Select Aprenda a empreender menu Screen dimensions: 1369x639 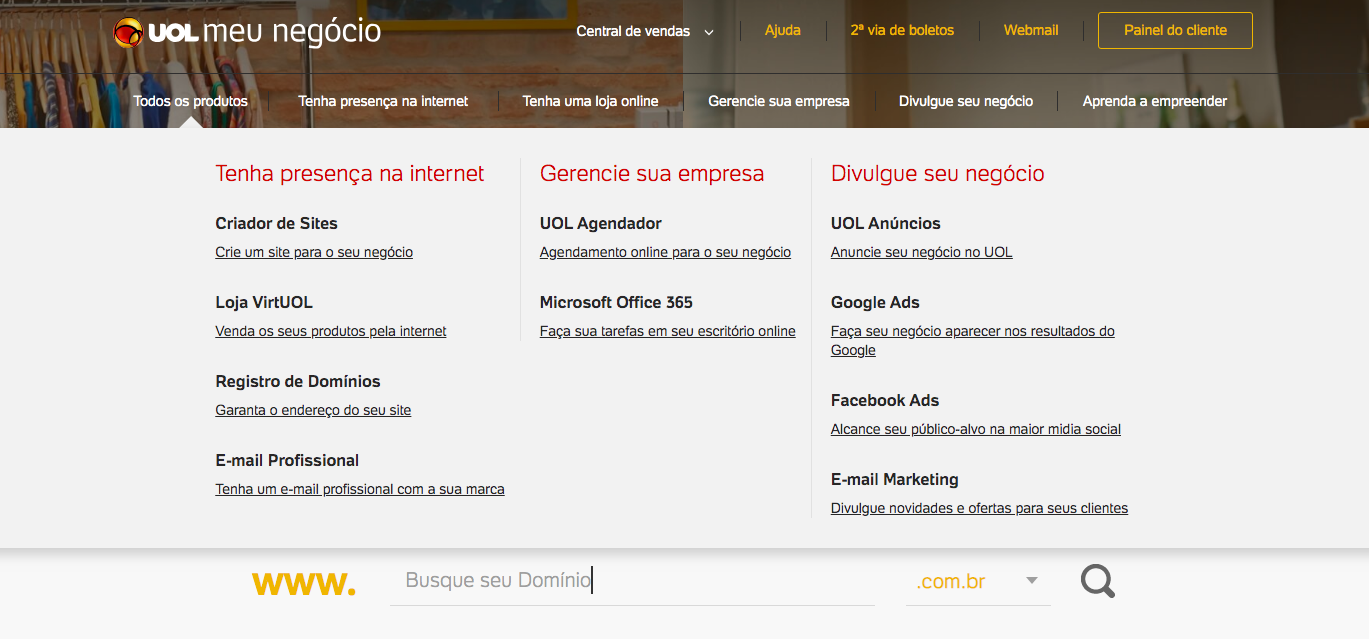[x=1155, y=101]
